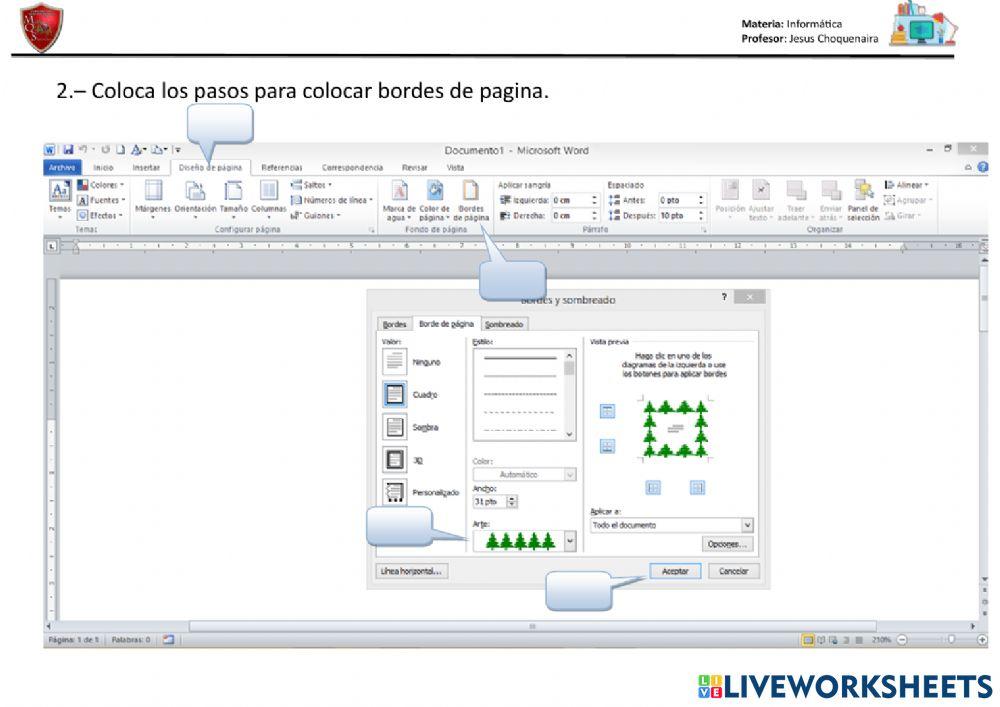Click the Opciones... button

[726, 544]
